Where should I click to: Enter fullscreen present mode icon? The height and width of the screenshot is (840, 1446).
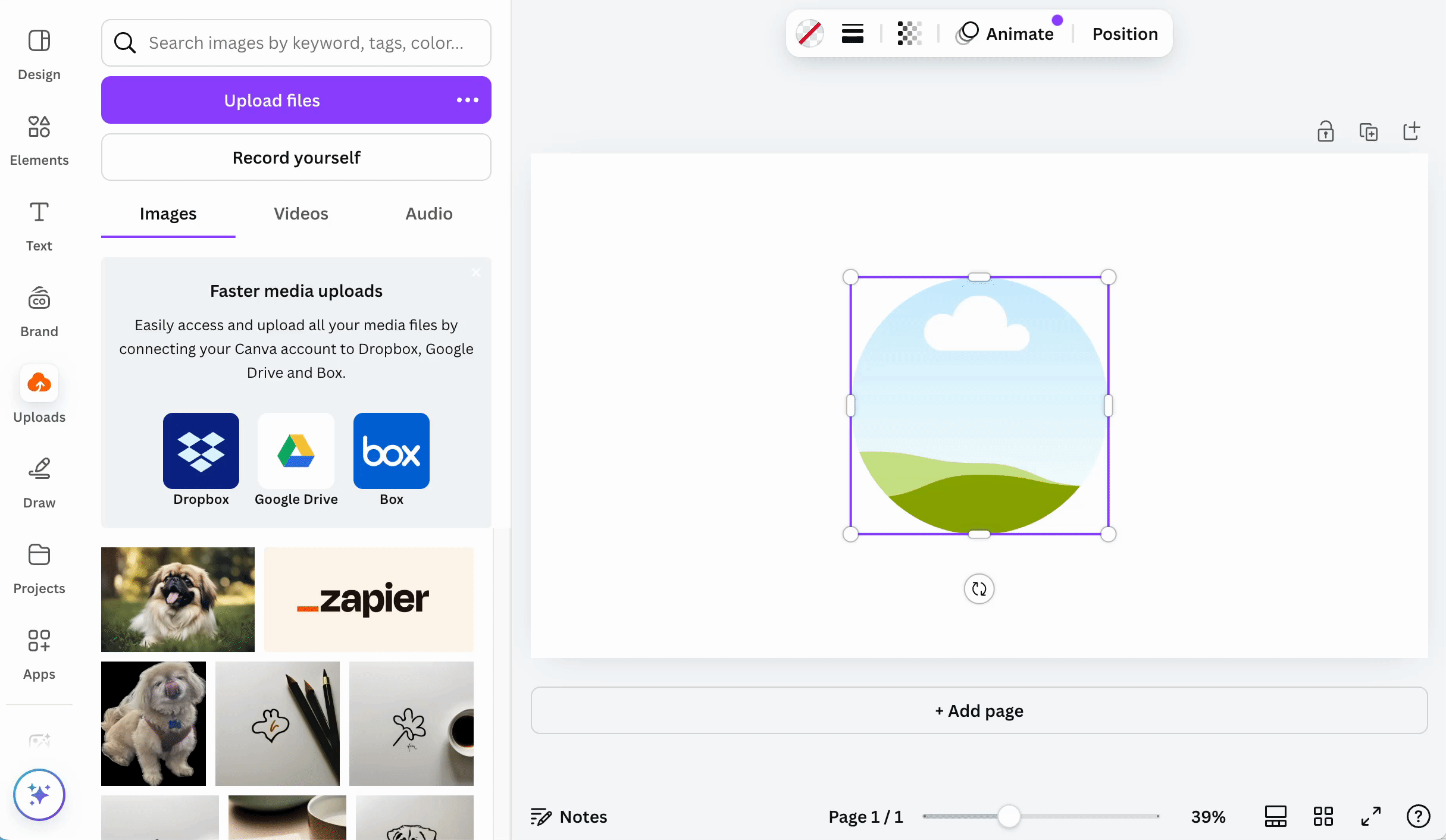coord(1371,816)
